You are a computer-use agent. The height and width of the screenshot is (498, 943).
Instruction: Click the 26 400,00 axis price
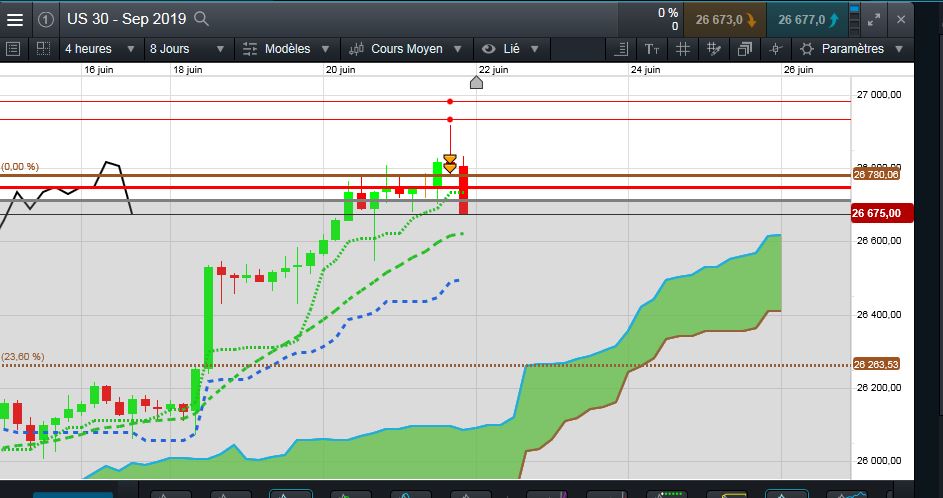[x=879, y=314]
